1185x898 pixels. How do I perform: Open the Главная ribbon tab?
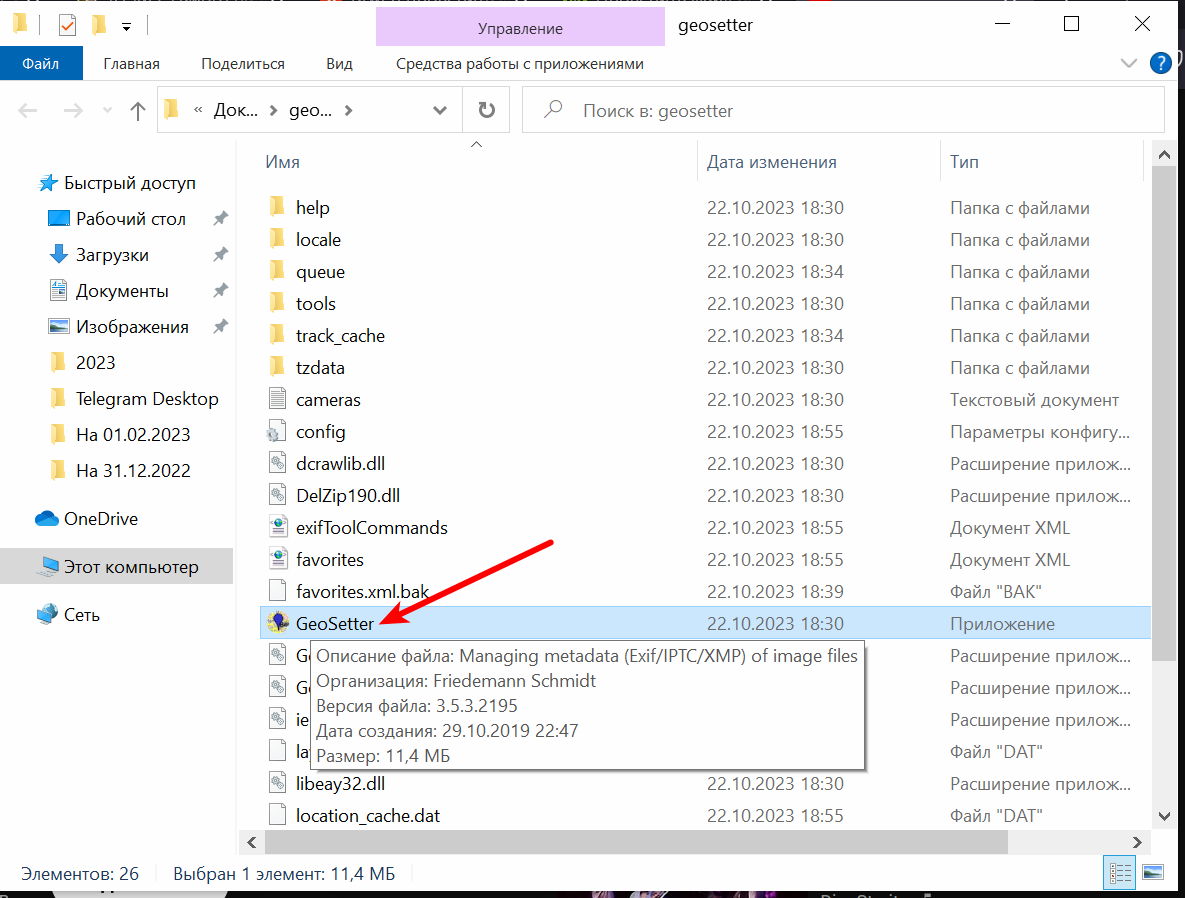coord(131,63)
